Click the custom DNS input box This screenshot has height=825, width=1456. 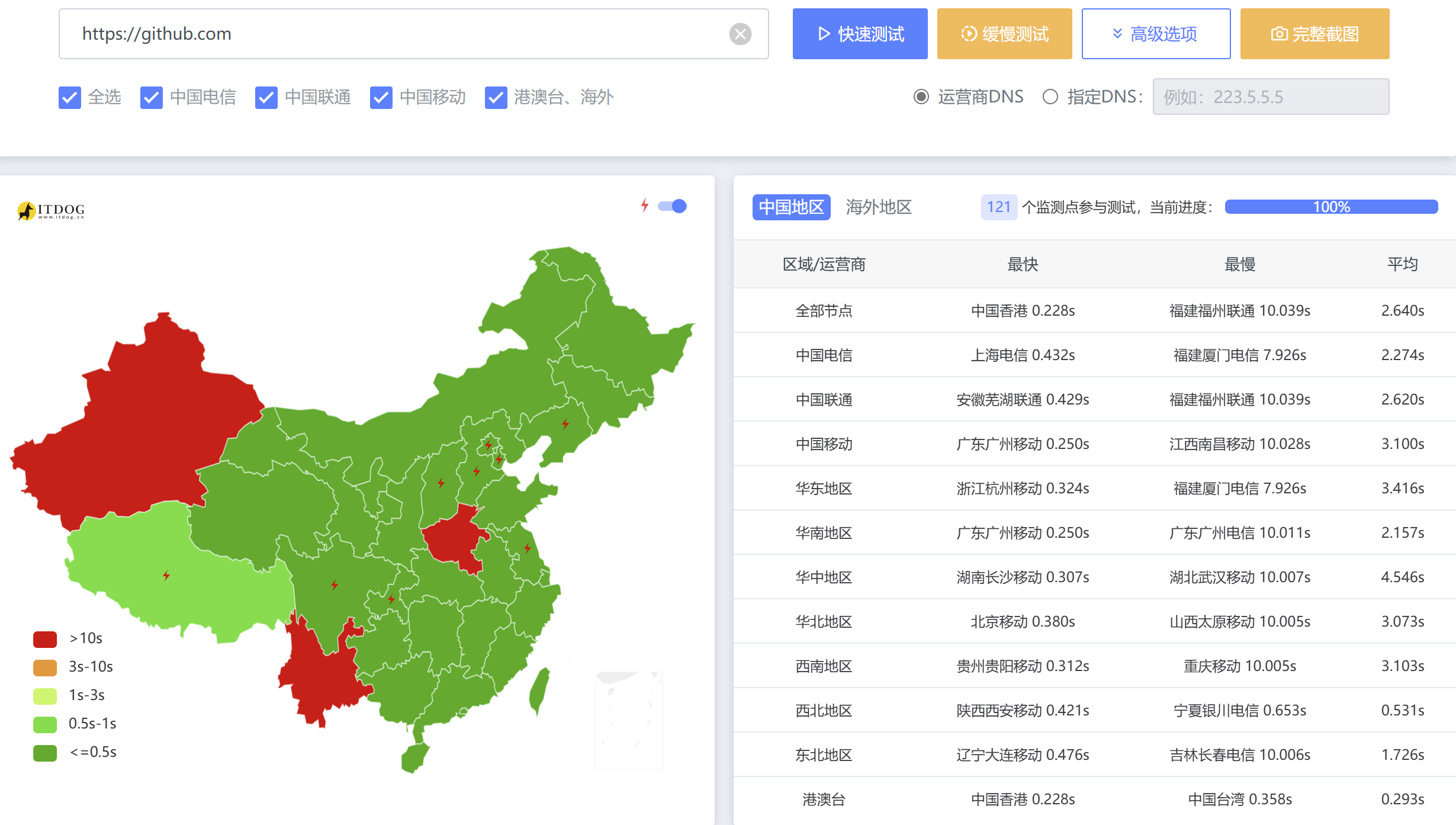(x=1271, y=97)
